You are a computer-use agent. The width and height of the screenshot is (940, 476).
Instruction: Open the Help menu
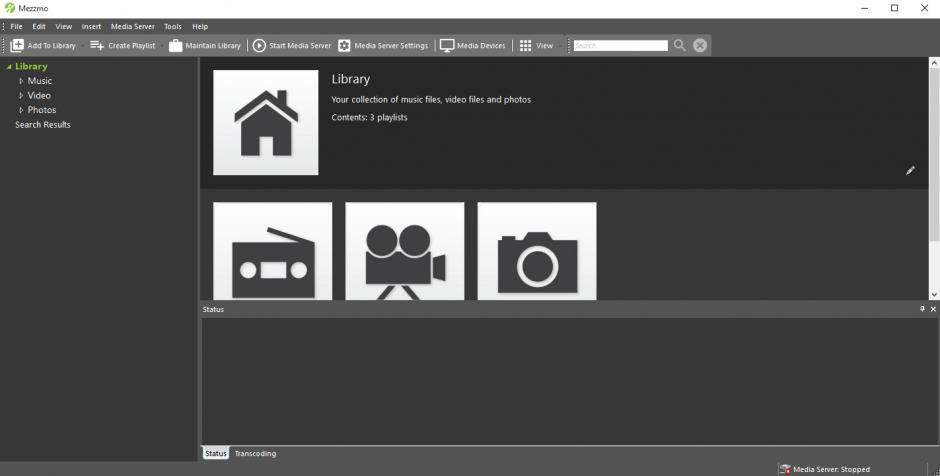coord(200,26)
